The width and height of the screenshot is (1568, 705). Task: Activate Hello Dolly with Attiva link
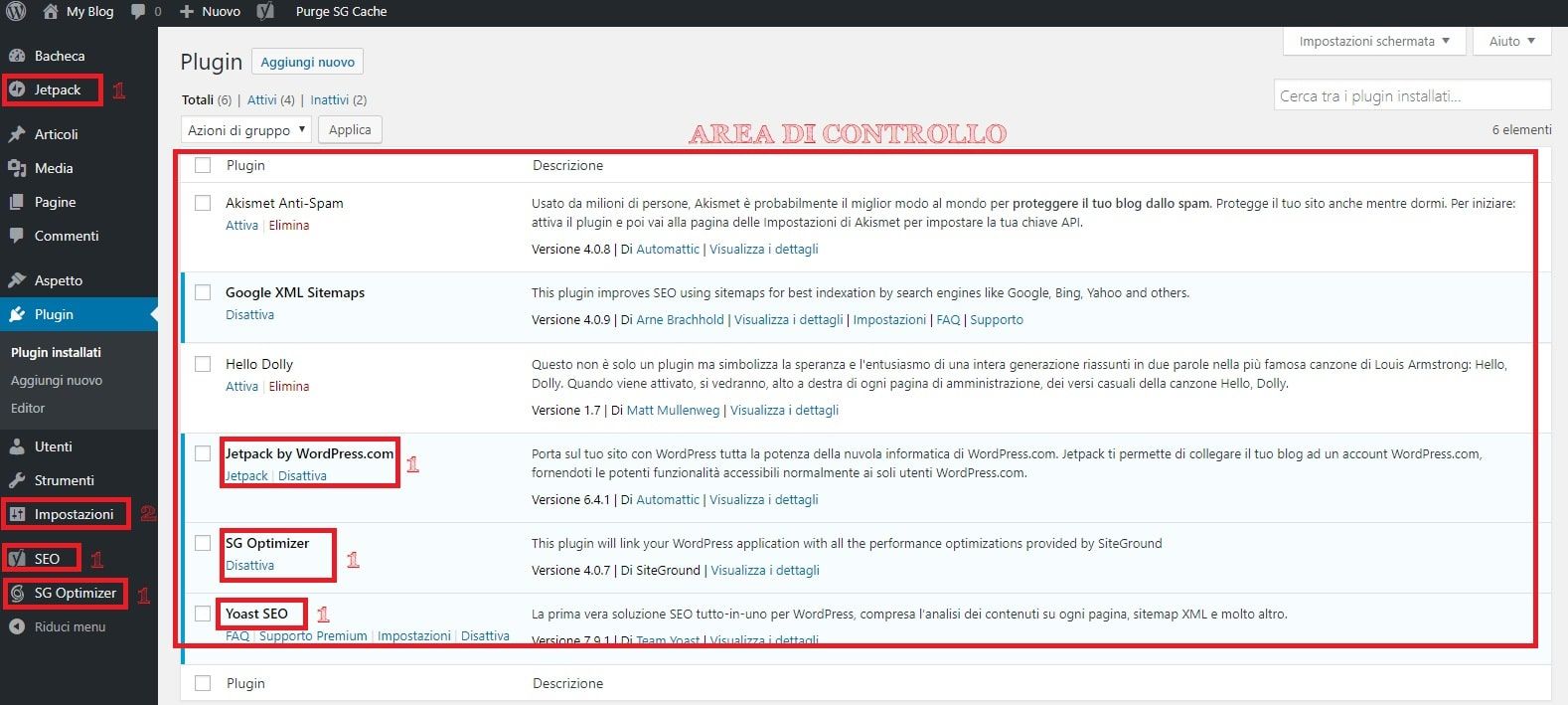(x=241, y=387)
